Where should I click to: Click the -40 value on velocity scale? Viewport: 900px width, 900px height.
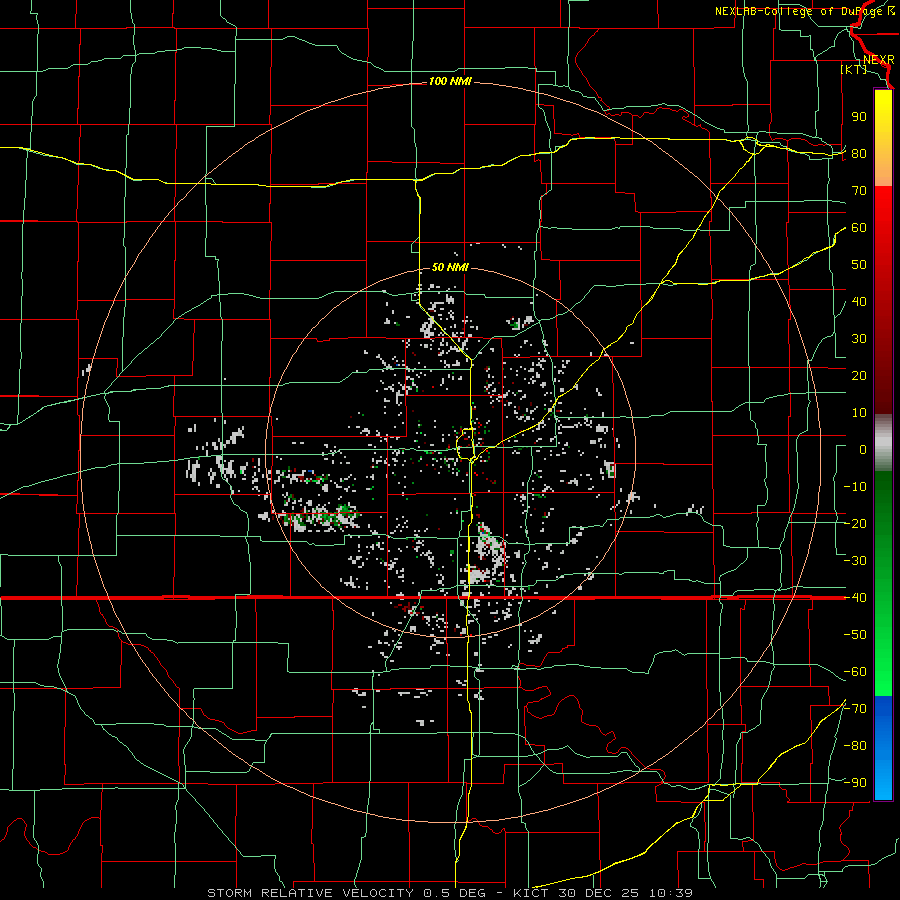pyautogui.click(x=855, y=598)
